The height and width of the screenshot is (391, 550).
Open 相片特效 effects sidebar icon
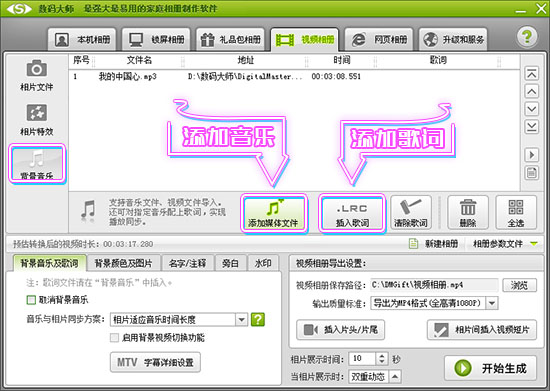click(x=37, y=120)
